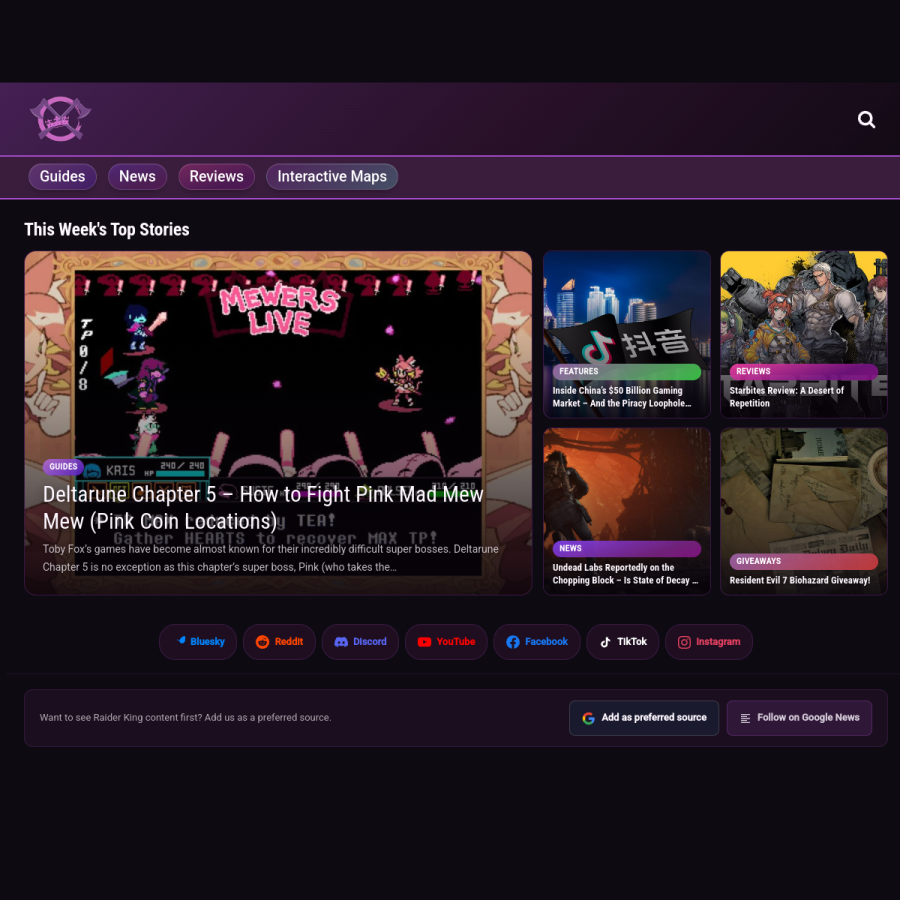Click the Instagram camera icon
900x900 pixels.
(x=684, y=642)
